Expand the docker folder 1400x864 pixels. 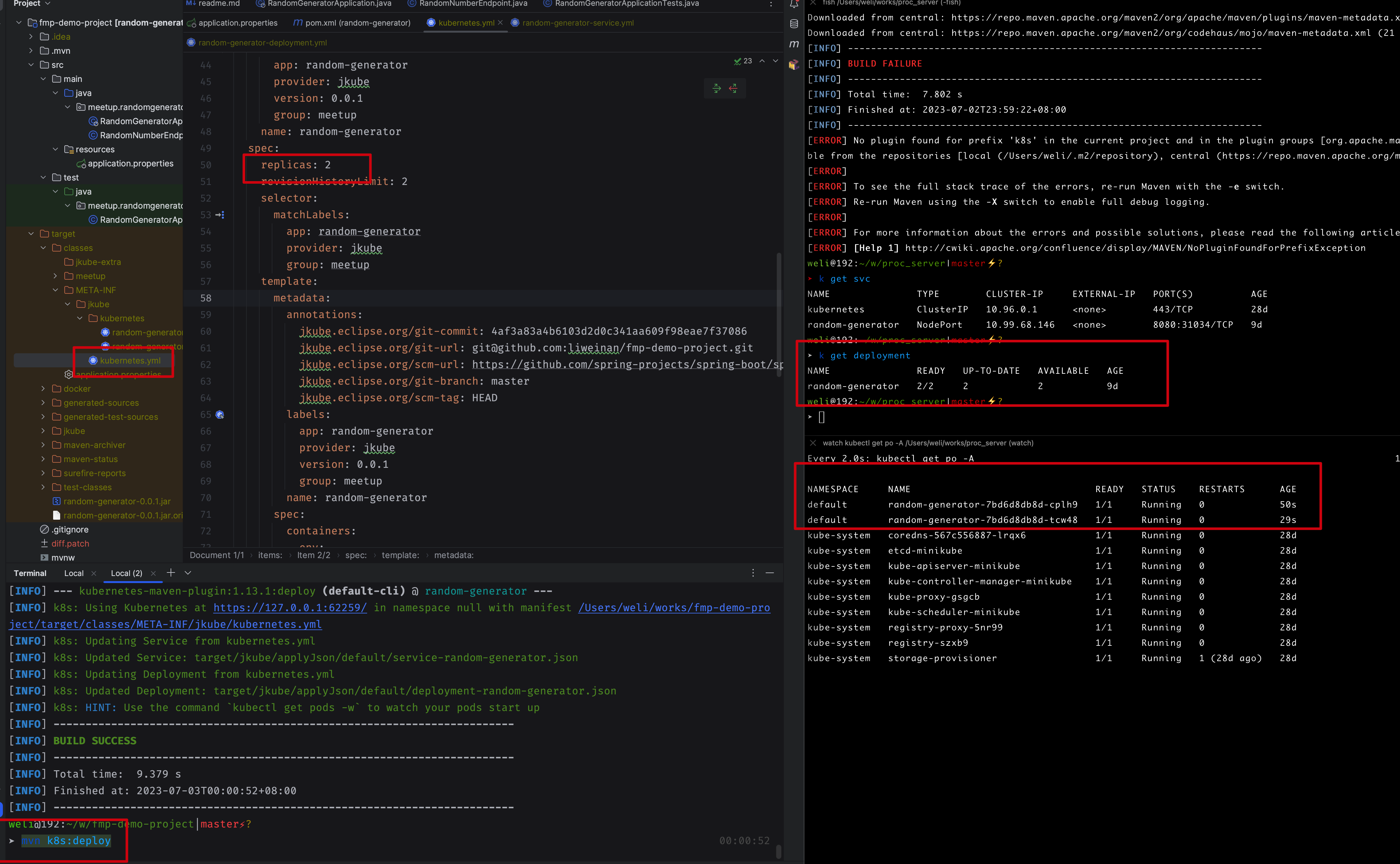43,388
